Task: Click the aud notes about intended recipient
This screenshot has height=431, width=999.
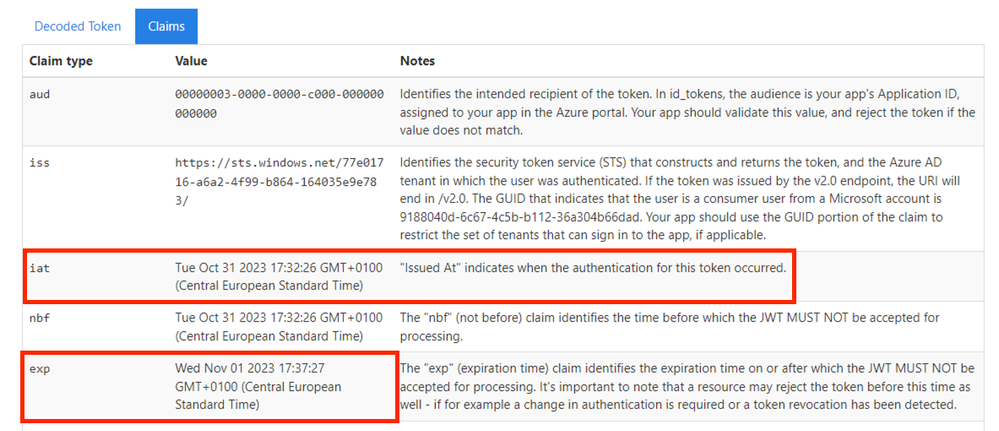Action: [687, 113]
